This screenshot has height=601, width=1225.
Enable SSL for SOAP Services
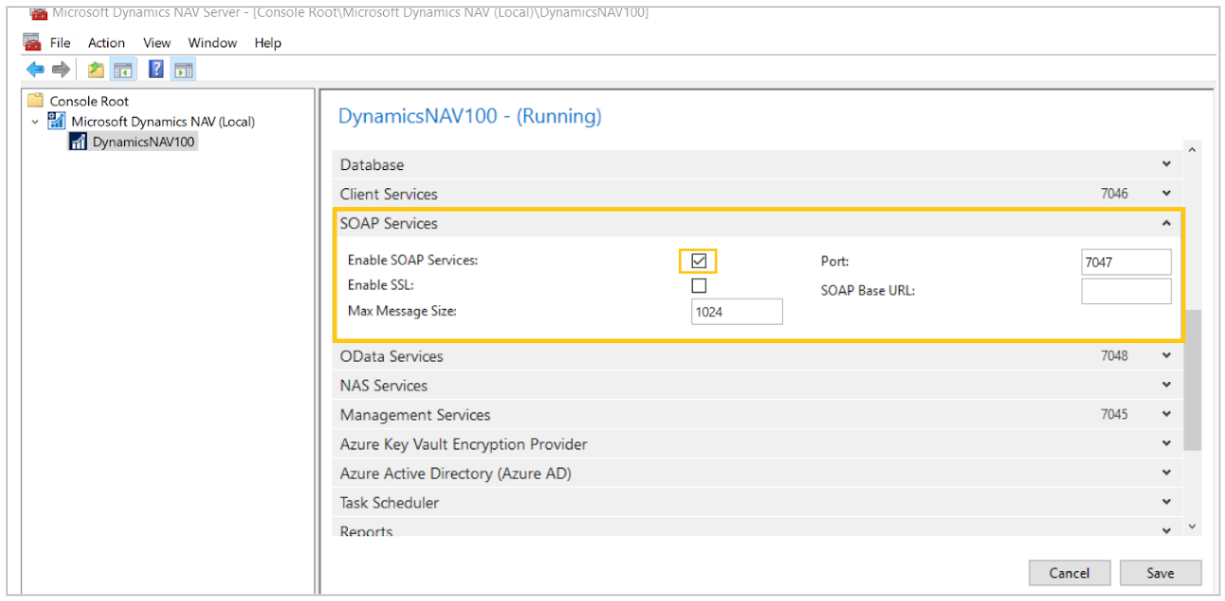click(x=698, y=285)
